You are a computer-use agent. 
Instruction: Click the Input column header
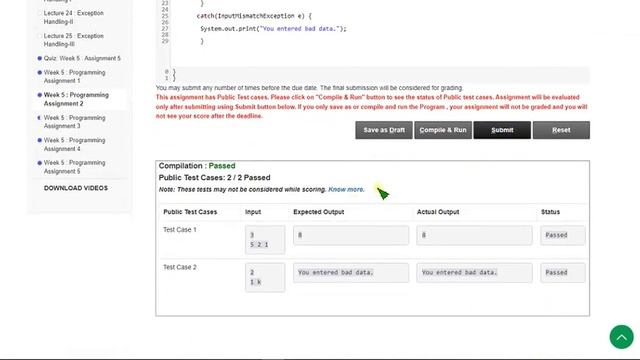tap(253, 212)
